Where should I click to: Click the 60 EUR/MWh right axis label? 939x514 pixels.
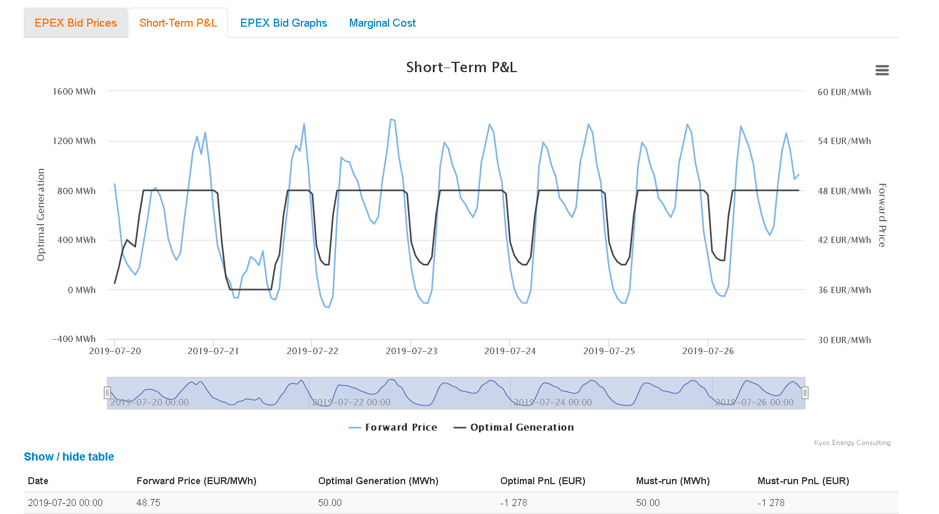[844, 92]
